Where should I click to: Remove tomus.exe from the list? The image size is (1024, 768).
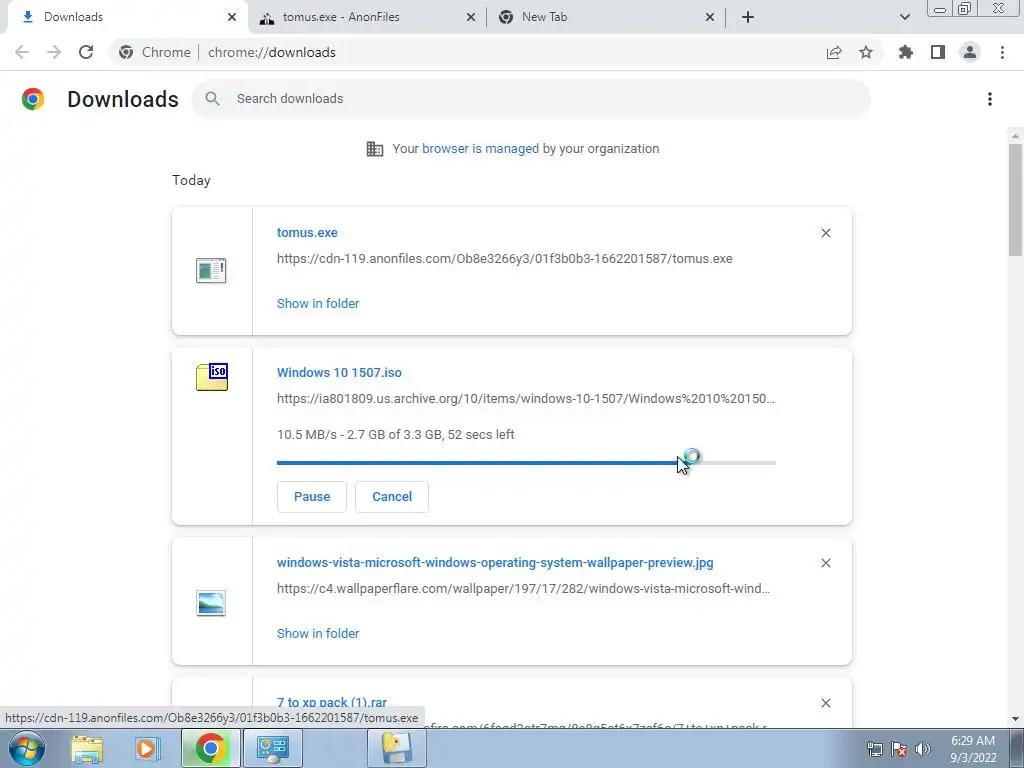(x=826, y=233)
